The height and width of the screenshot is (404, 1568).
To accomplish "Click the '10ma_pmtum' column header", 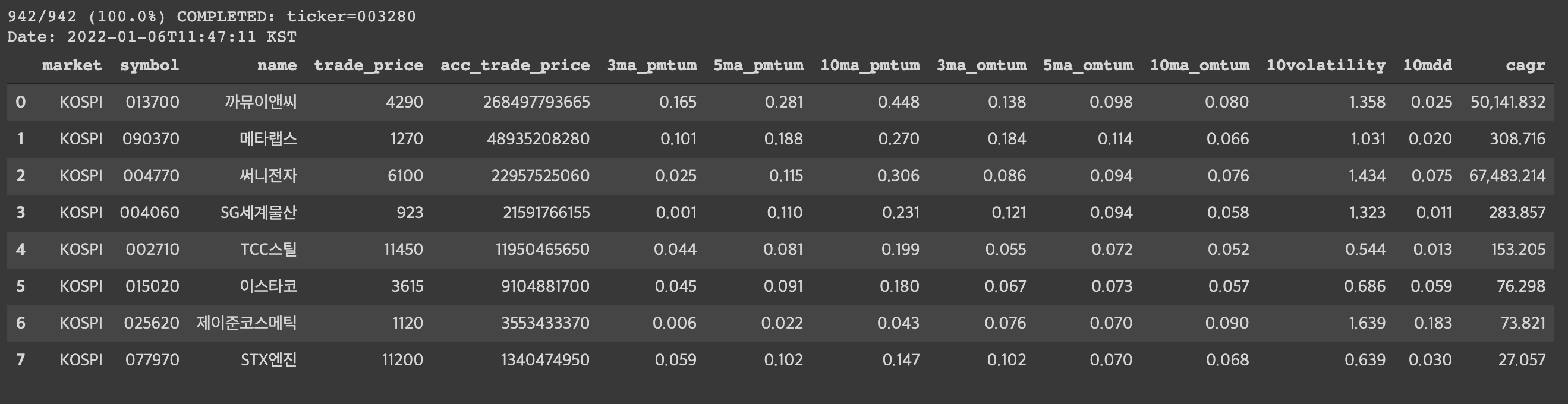I will point(870,65).
